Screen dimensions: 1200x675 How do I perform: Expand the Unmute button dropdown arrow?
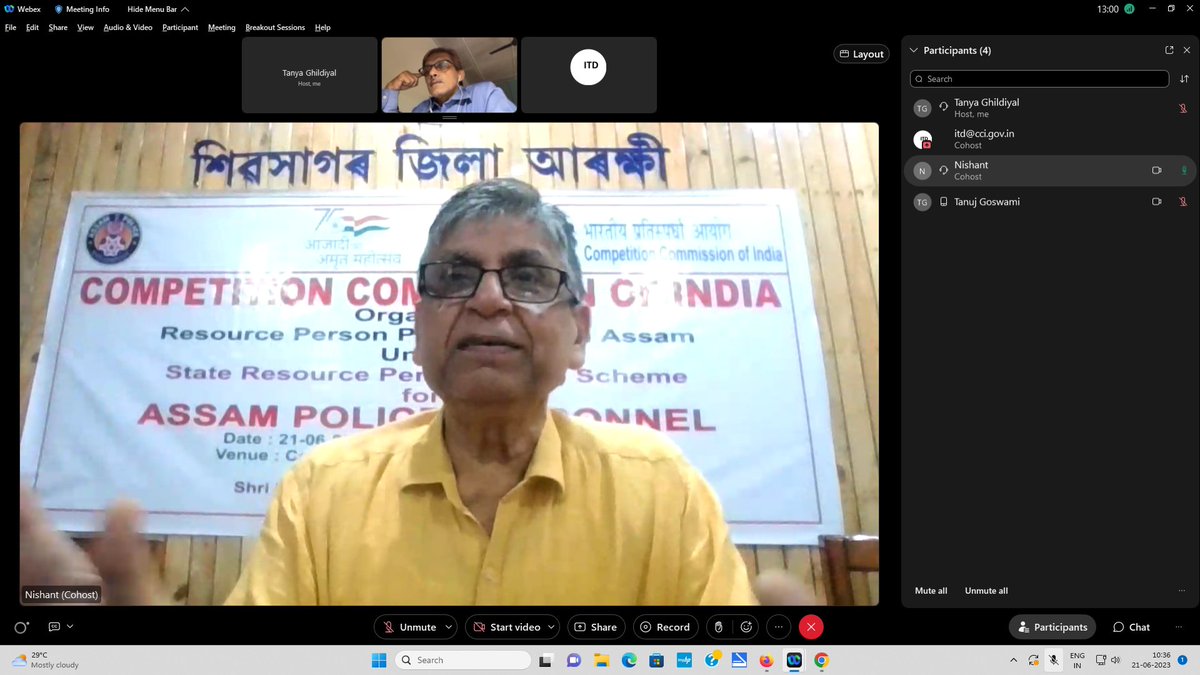coord(447,627)
